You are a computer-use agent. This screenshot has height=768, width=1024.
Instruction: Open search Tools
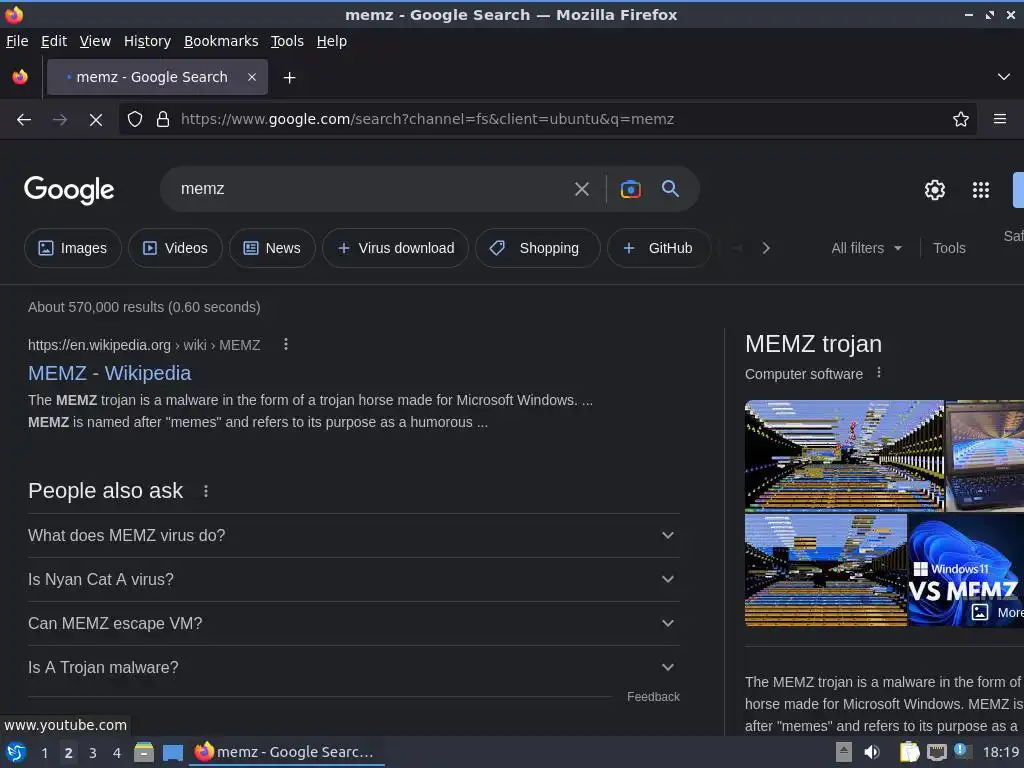[949, 248]
